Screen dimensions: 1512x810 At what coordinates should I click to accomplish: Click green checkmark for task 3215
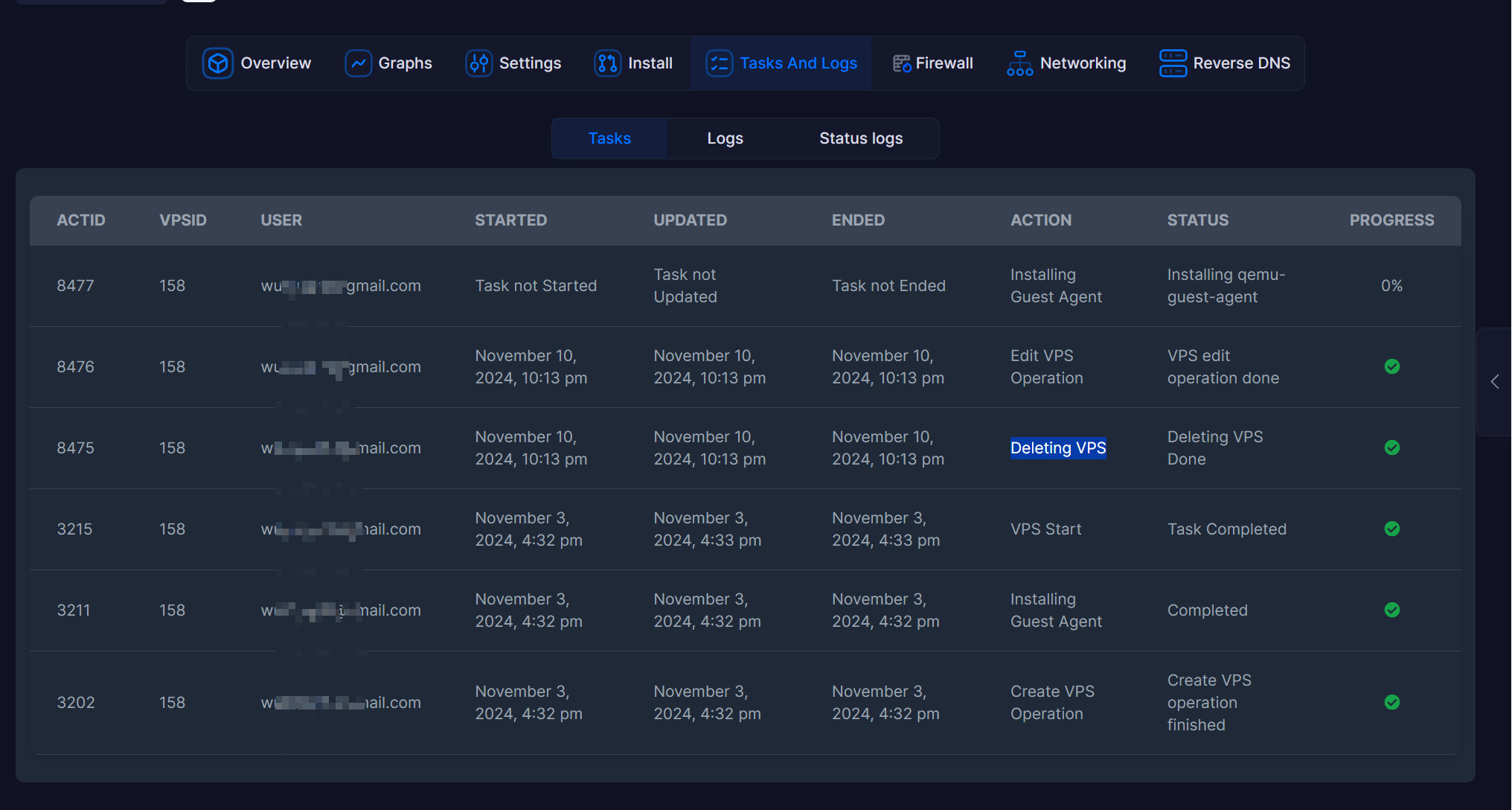coord(1392,529)
